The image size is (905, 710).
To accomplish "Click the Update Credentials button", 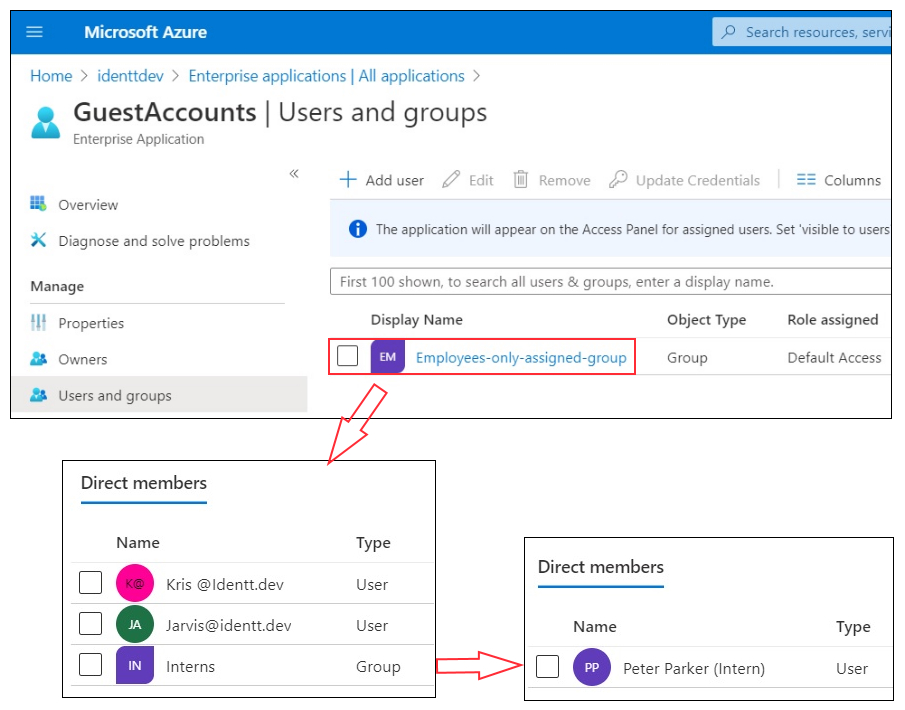I will 684,180.
